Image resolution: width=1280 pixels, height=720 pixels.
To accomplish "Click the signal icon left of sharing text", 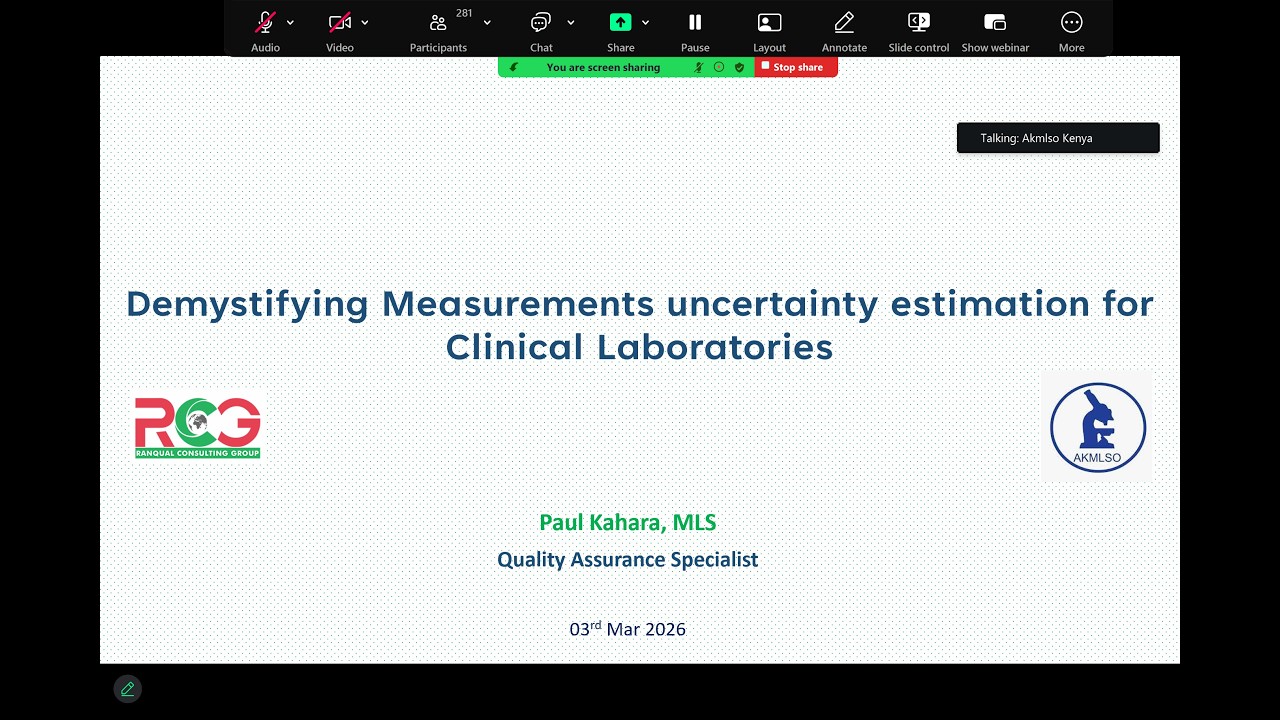I will [x=514, y=67].
